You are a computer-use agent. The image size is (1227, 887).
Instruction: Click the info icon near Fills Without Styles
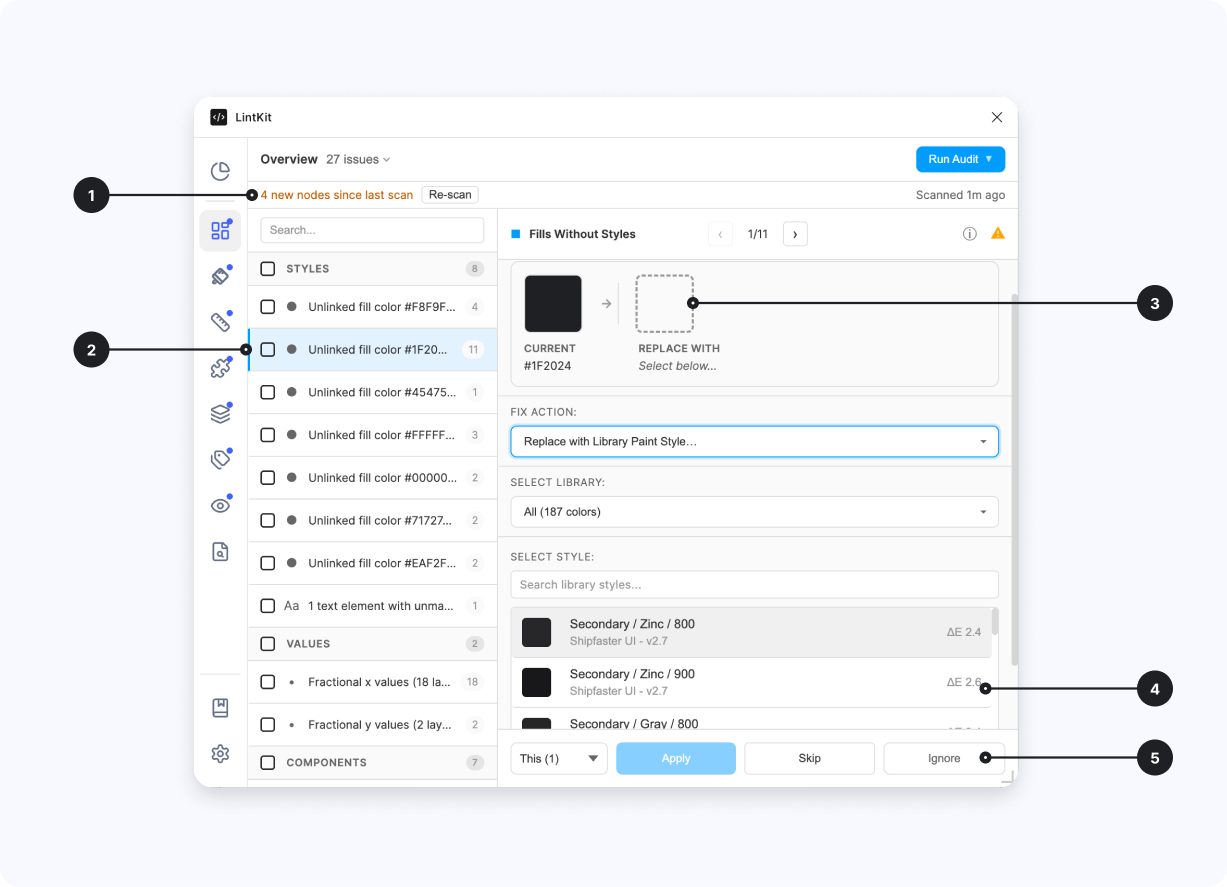pyautogui.click(x=969, y=233)
